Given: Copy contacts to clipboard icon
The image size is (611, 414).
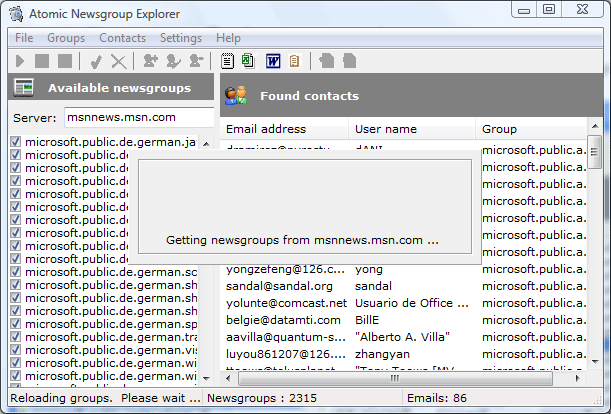Looking at the screenshot, I should (295, 61).
